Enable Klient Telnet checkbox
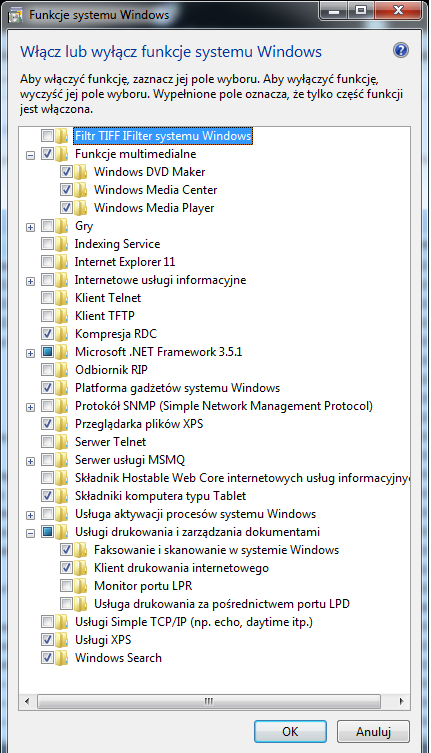 pos(47,298)
